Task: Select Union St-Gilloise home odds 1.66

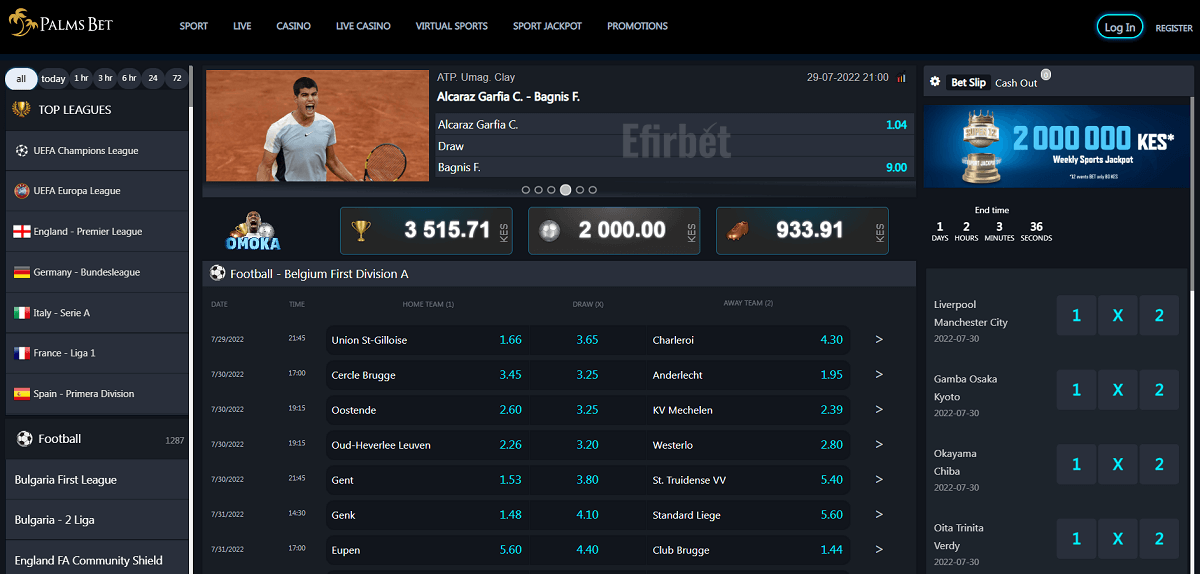Action: (510, 340)
